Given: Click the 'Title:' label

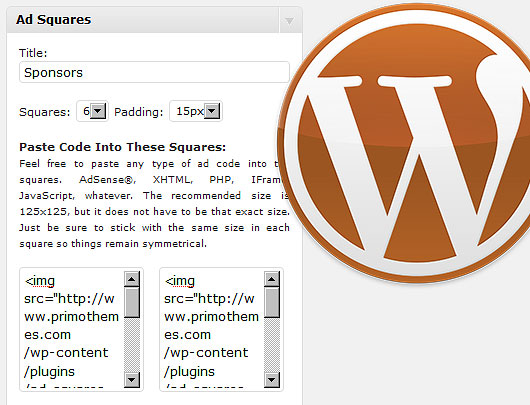Looking at the screenshot, I should [33, 53].
